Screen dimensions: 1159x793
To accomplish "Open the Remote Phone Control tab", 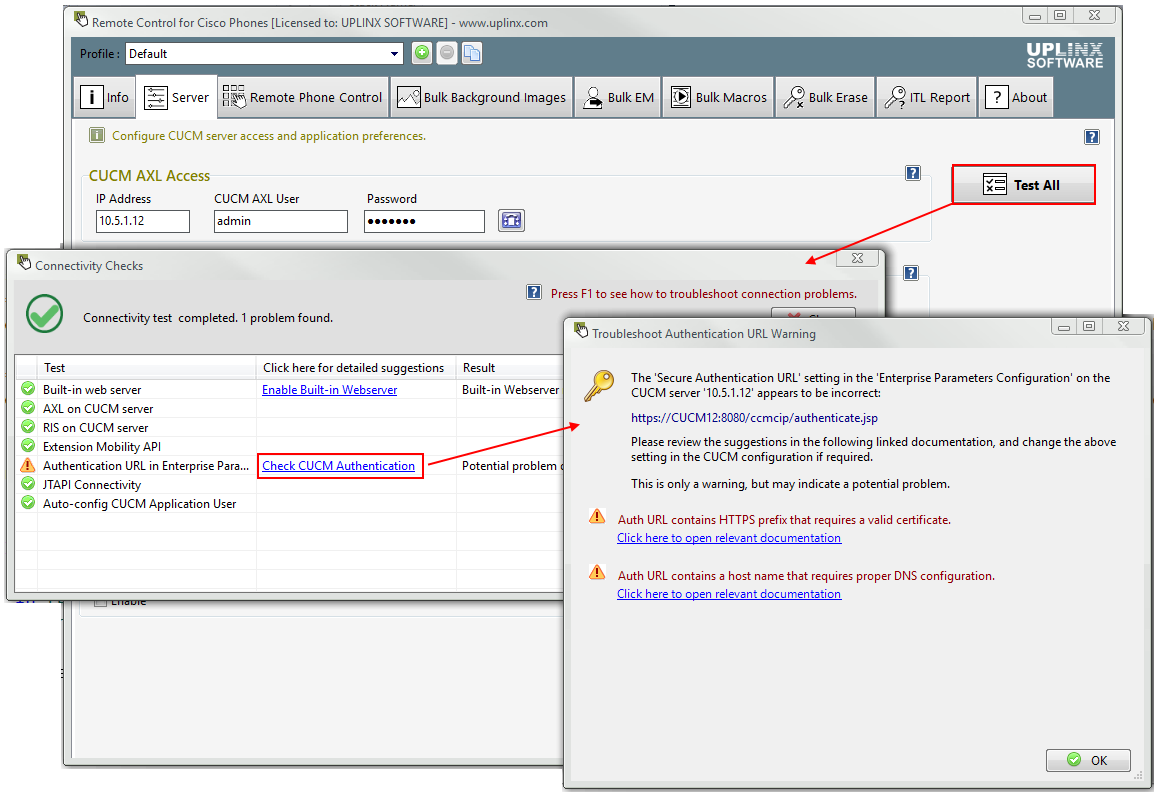I will [x=303, y=98].
